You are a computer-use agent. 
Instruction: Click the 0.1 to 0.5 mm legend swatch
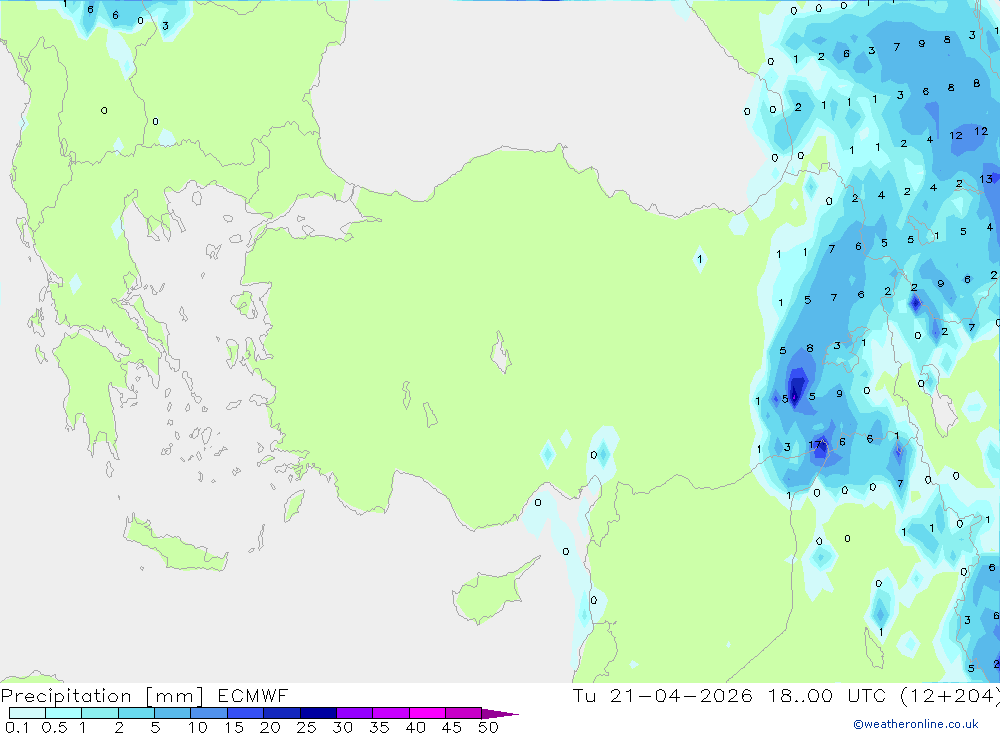pyautogui.click(x=27, y=713)
